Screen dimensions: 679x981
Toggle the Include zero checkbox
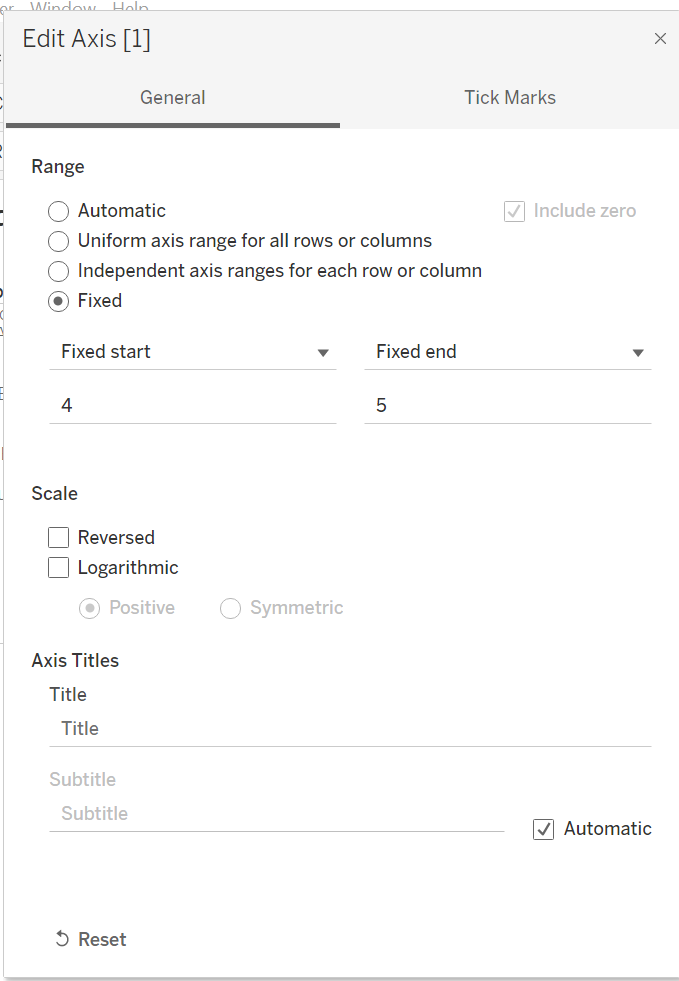[513, 210]
